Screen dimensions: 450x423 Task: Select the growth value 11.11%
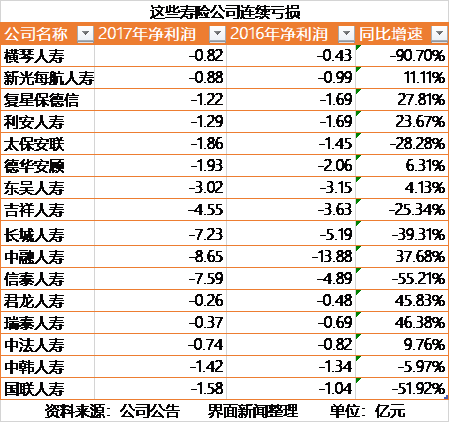pos(424,77)
